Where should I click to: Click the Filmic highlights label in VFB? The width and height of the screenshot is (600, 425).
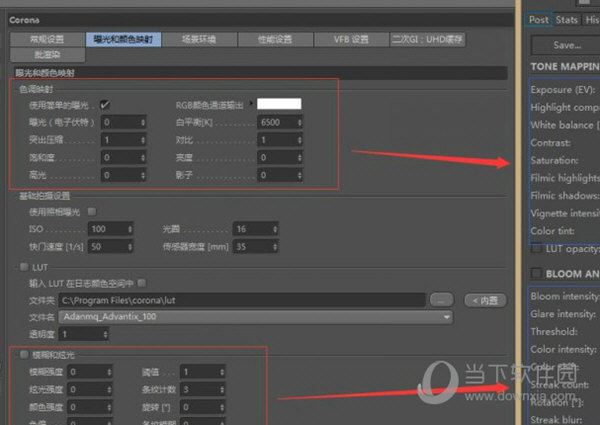click(x=565, y=178)
